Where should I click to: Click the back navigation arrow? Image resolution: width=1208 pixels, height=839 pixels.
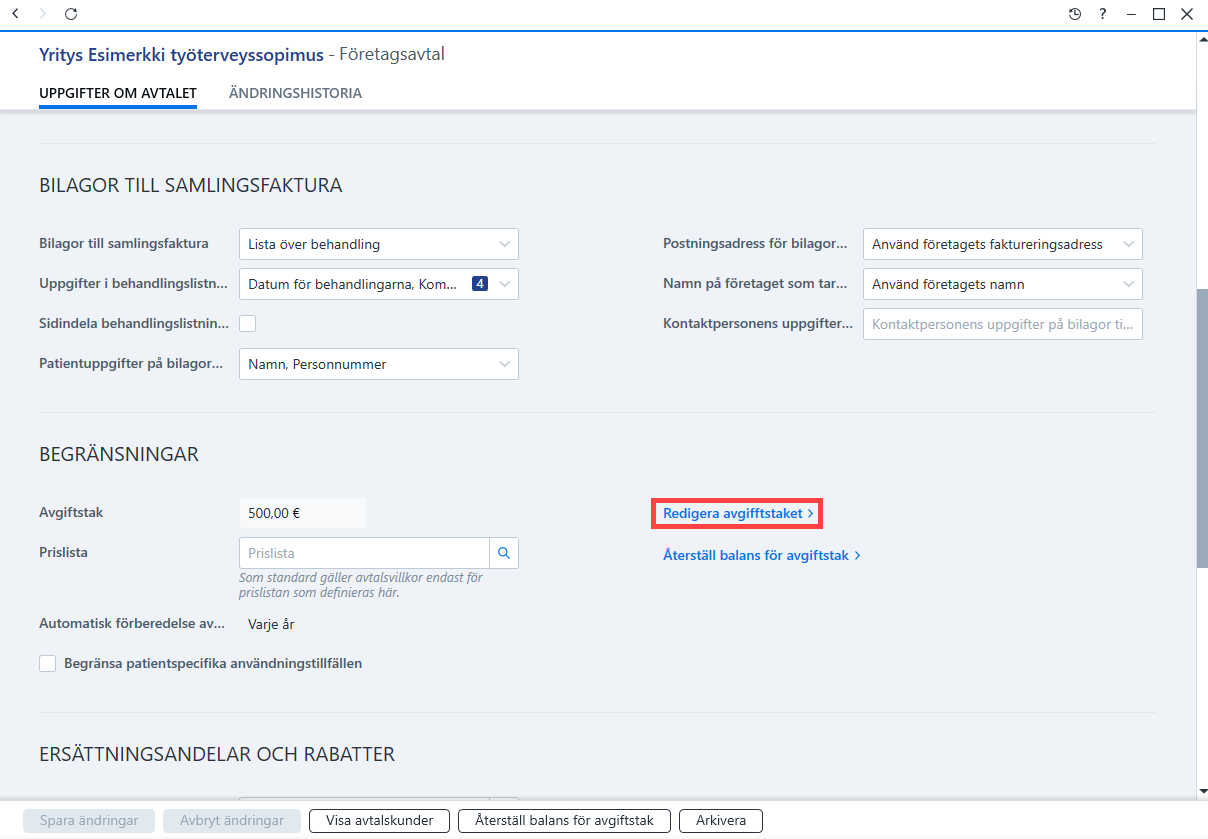(15, 14)
